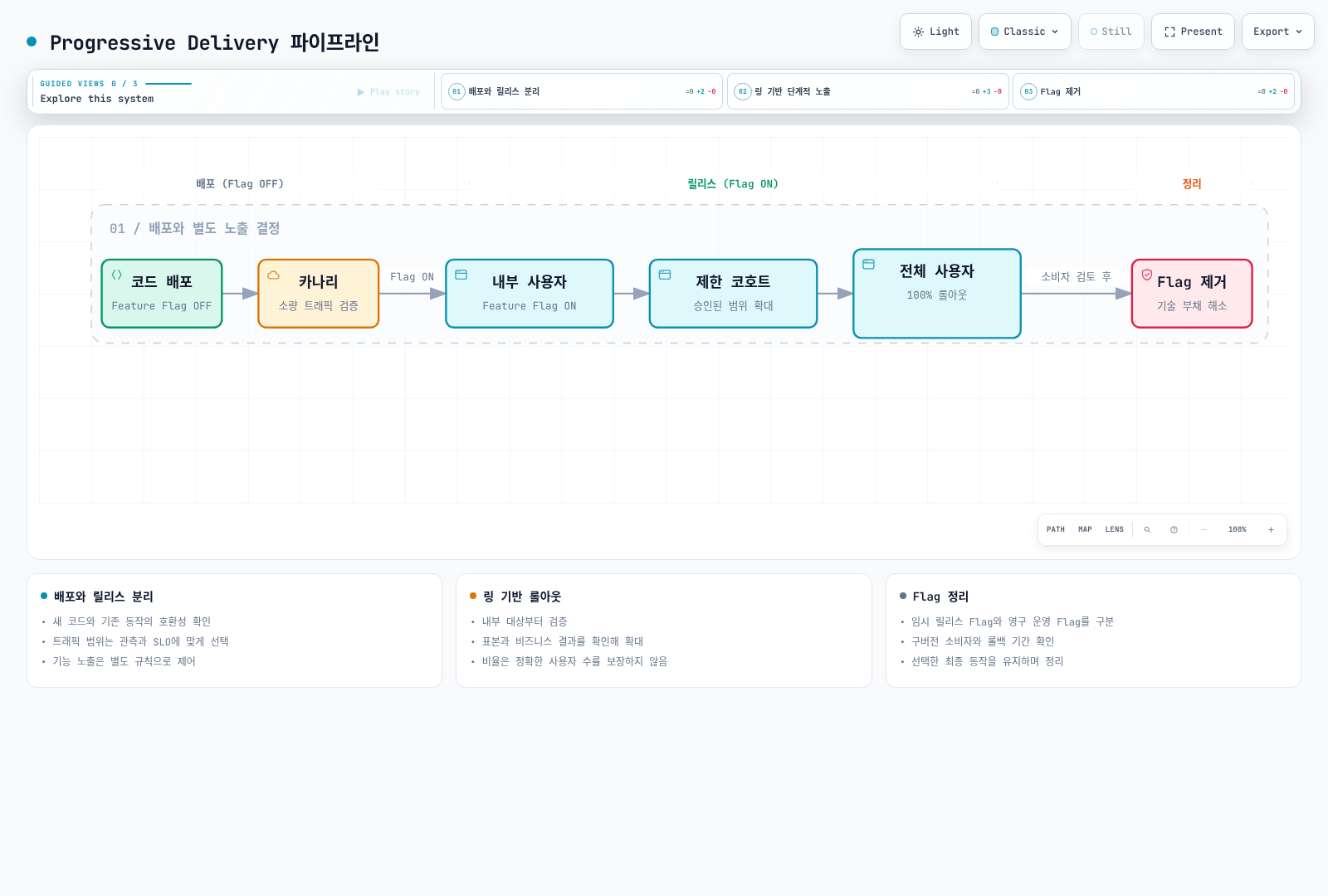Screen dimensions: 1328x896
Task: Click the 배포와 릴리스 분리 card heading
Action: tap(104, 597)
